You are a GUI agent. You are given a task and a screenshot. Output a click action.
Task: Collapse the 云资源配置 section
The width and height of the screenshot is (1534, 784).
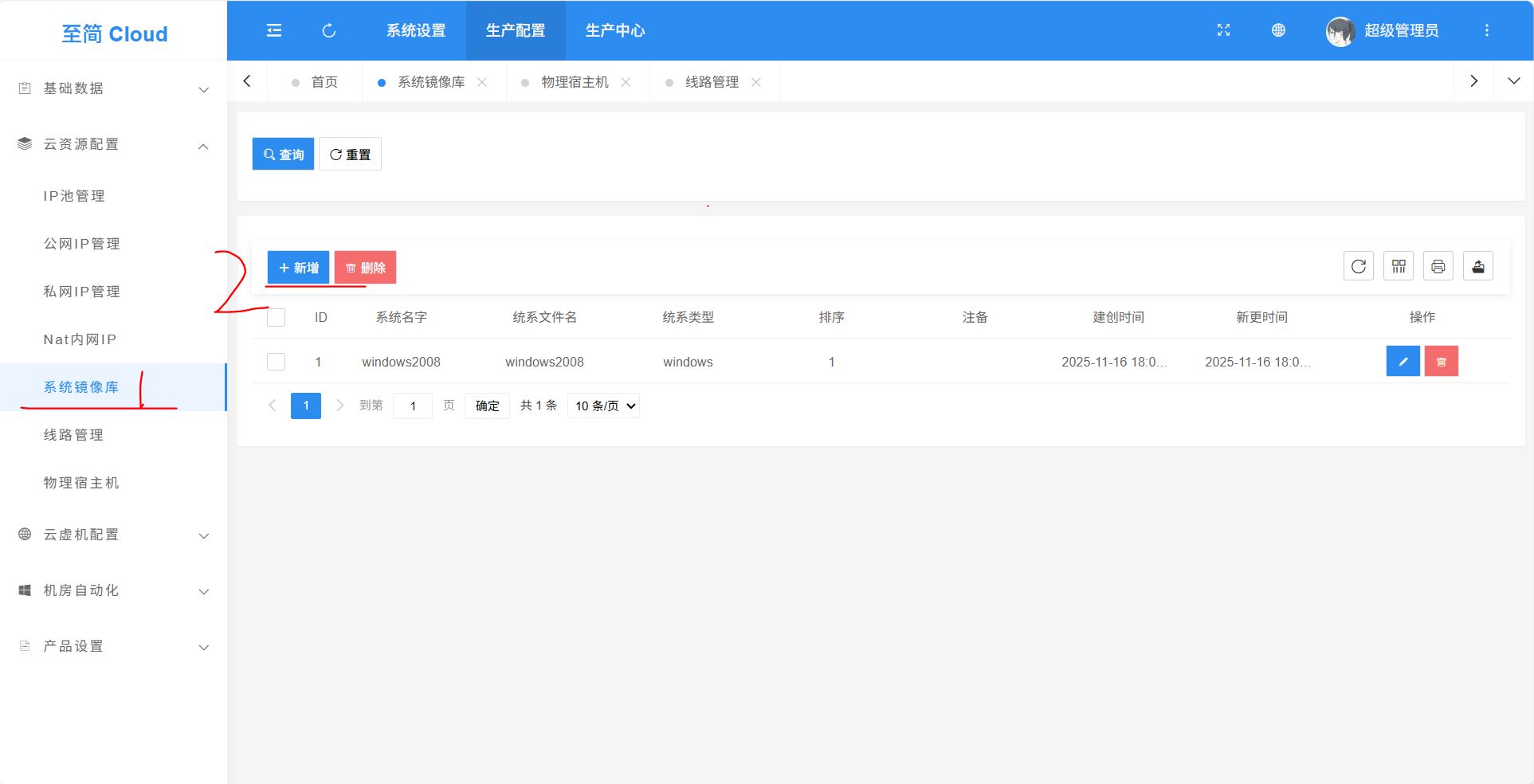coord(203,145)
